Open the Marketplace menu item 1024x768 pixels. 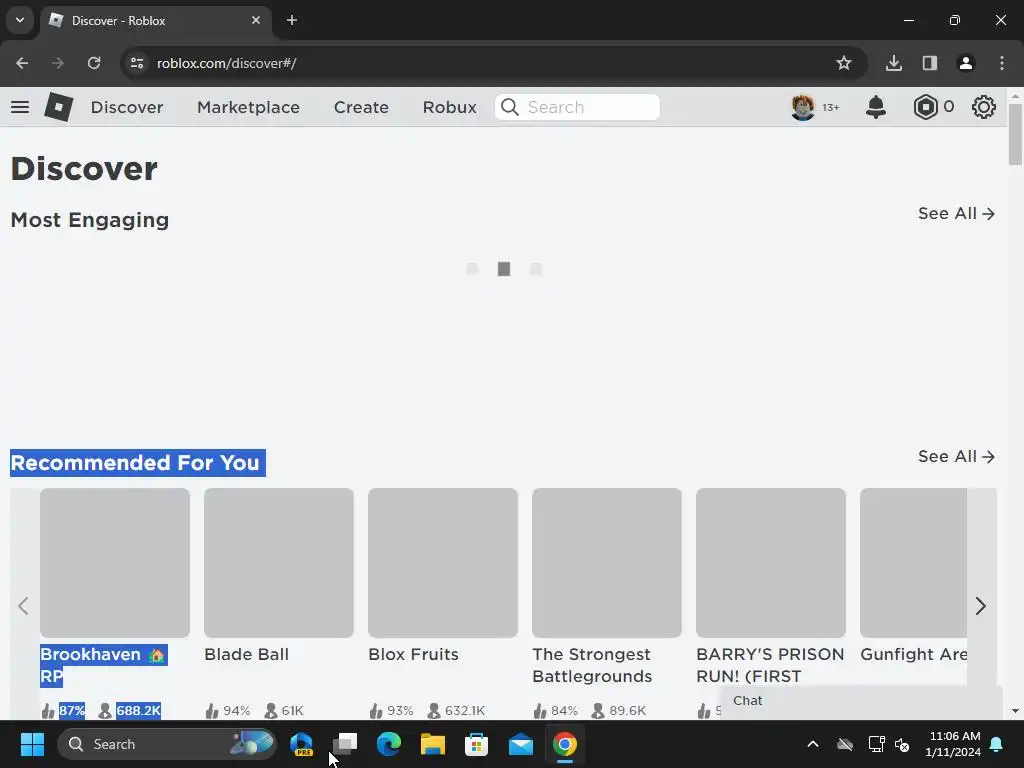[248, 107]
